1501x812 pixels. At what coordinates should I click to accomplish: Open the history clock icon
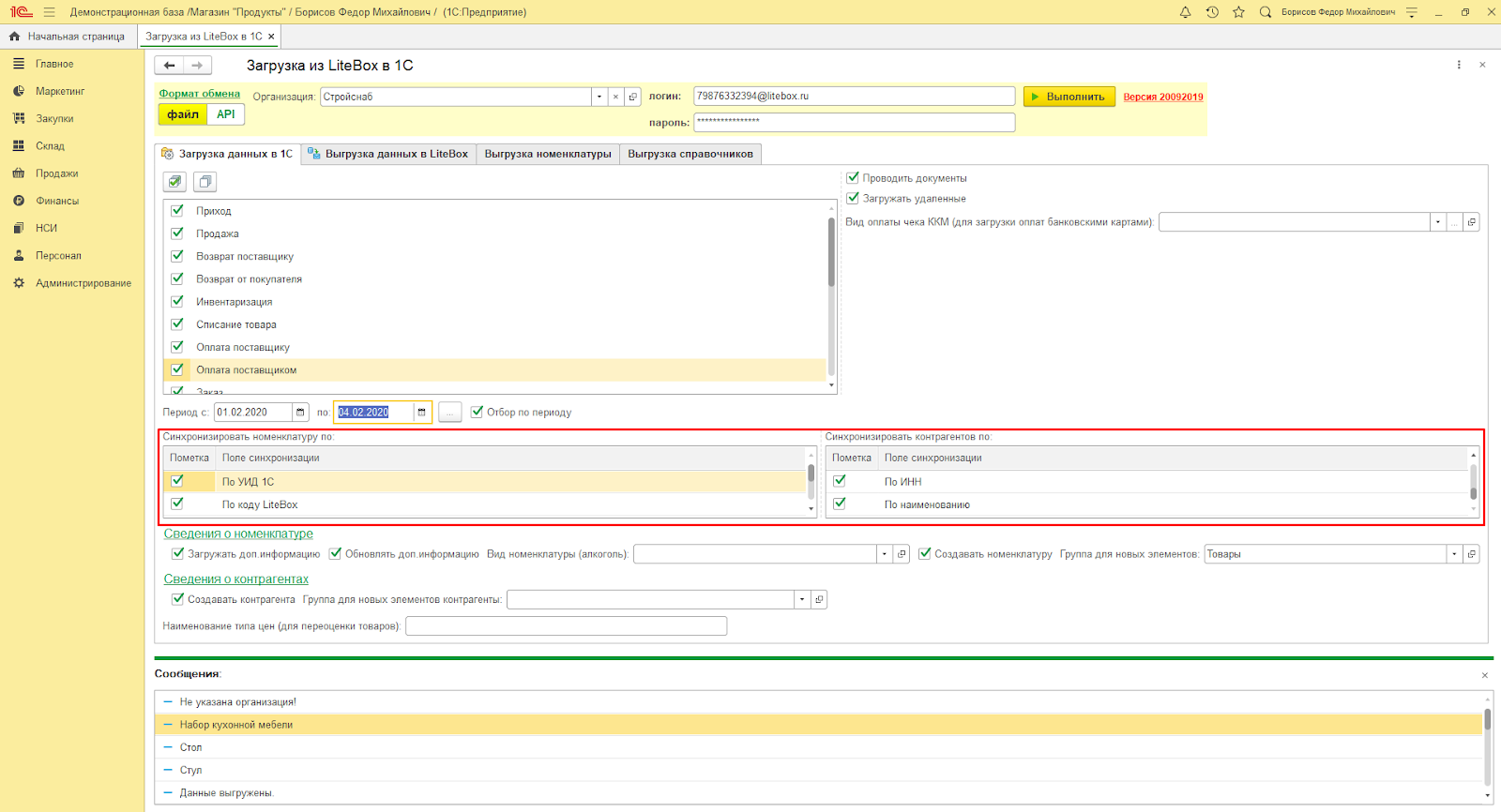tap(1212, 12)
